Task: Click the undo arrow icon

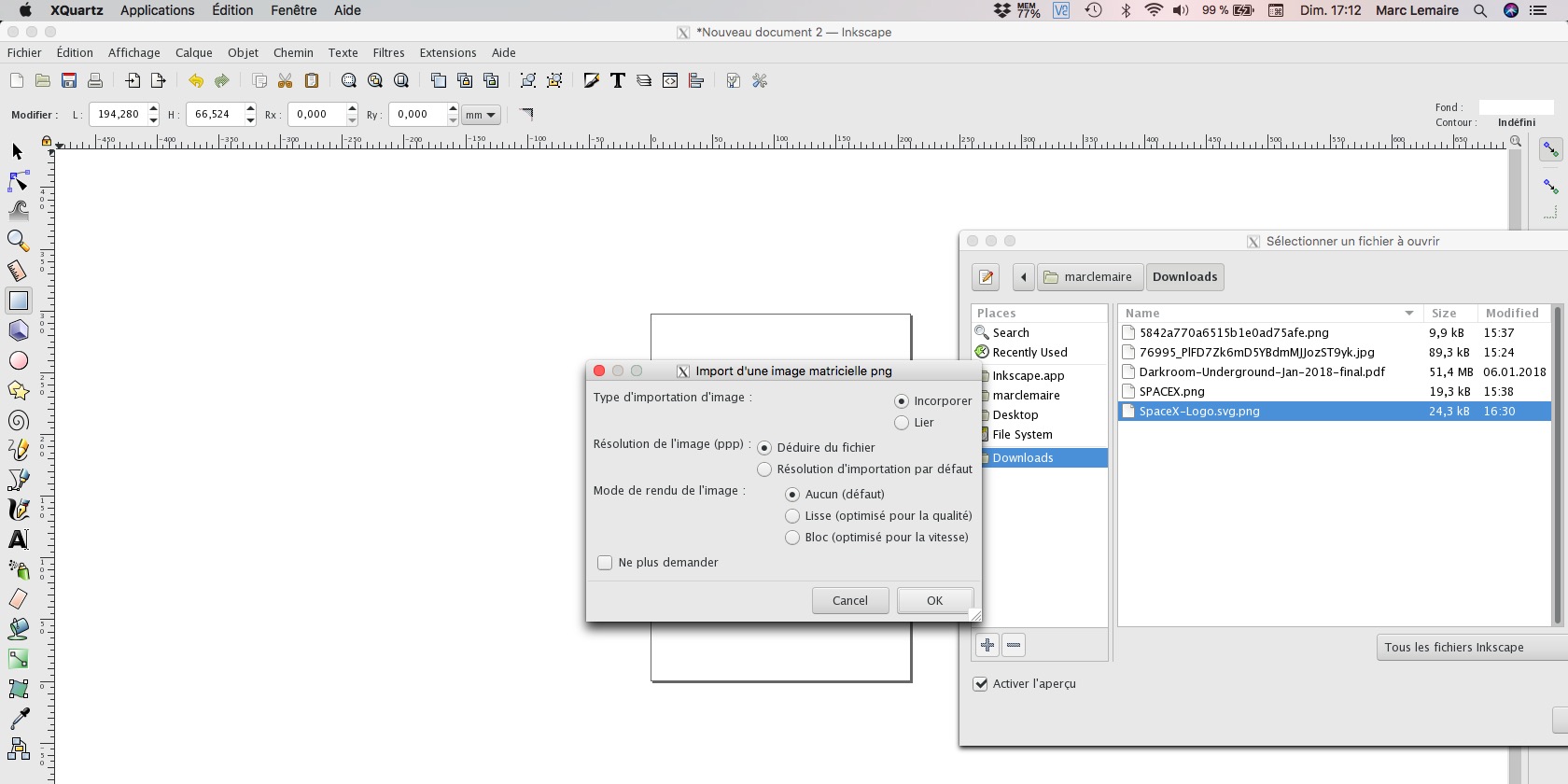Action: coord(196,81)
